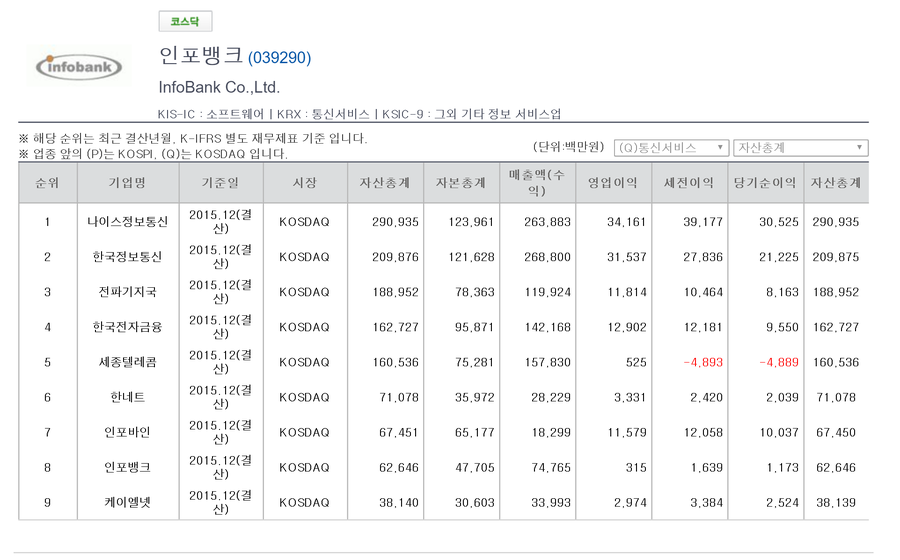The height and width of the screenshot is (560, 900).
Task: Click the InfoBank Co.,Ltd. English name
Action: click(x=219, y=87)
